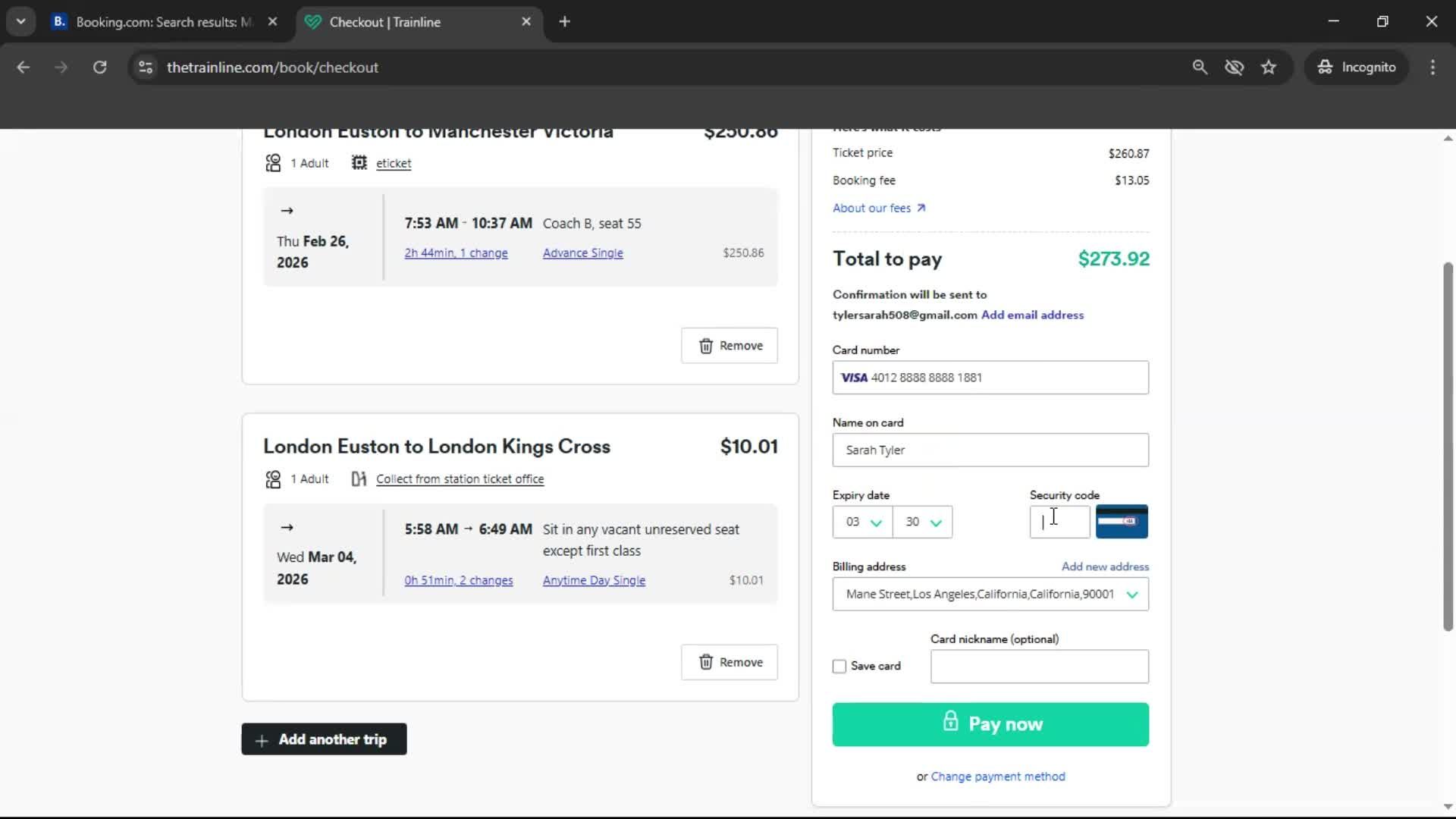Expand the billing address dropdown
Image resolution: width=1456 pixels, height=819 pixels.
click(1132, 595)
